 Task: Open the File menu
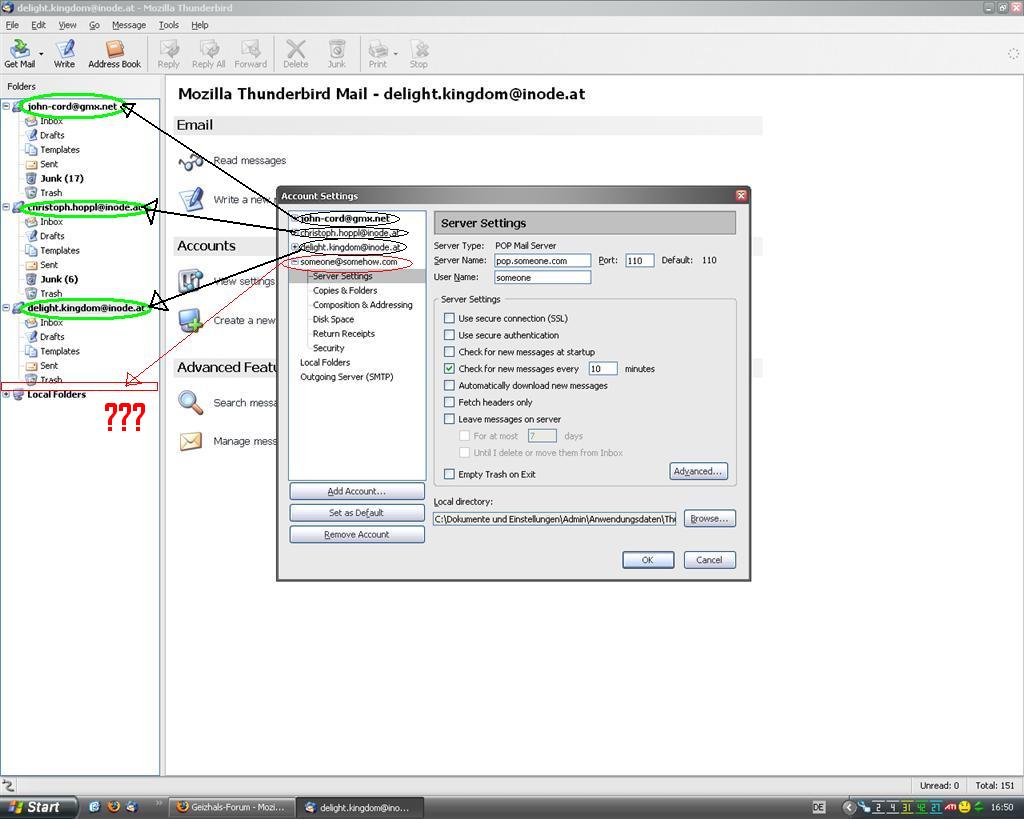[12, 25]
